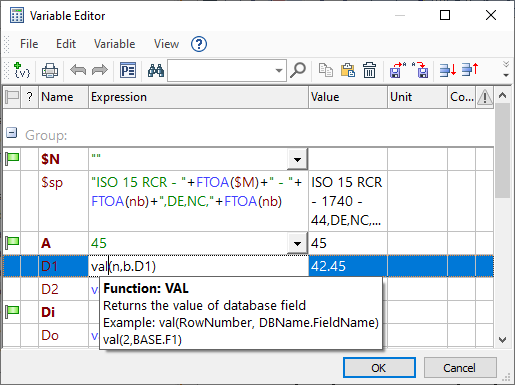Click the question mark column header
Viewport: 515px width, 385px height.
point(30,97)
